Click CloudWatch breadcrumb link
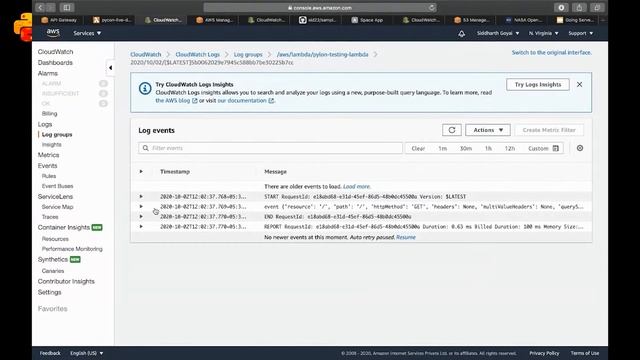The image size is (640, 360). pos(146,54)
